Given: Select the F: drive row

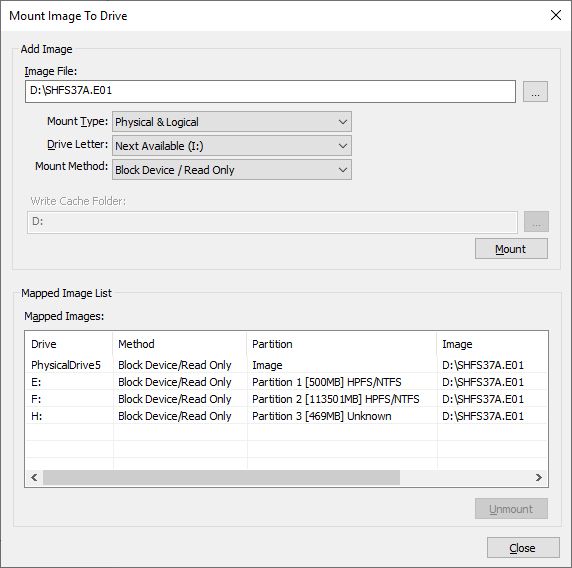Looking at the screenshot, I should coord(286,399).
